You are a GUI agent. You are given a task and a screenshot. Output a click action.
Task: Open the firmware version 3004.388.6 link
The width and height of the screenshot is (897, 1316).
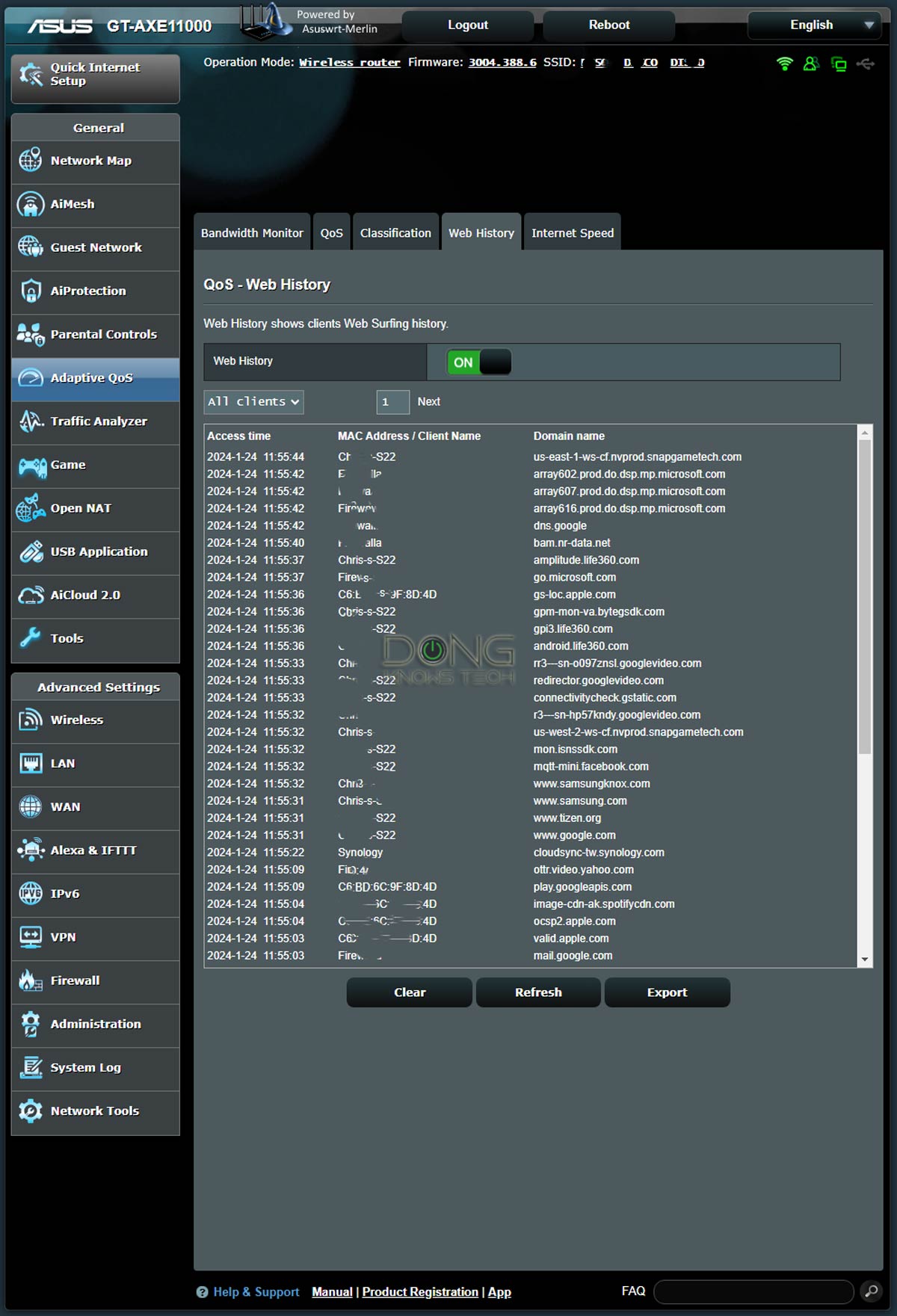(502, 63)
